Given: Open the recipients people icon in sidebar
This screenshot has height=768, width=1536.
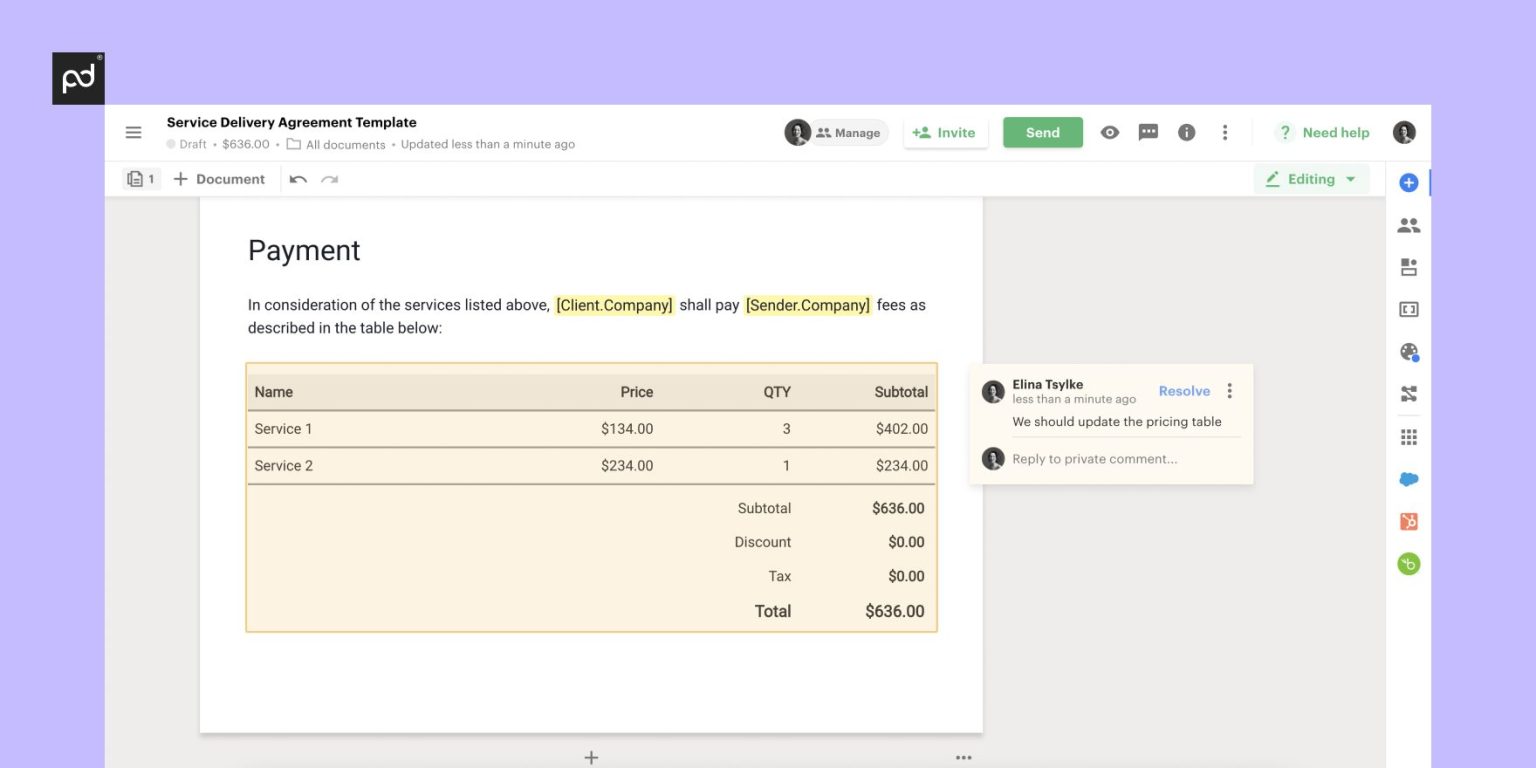Looking at the screenshot, I should (x=1408, y=225).
